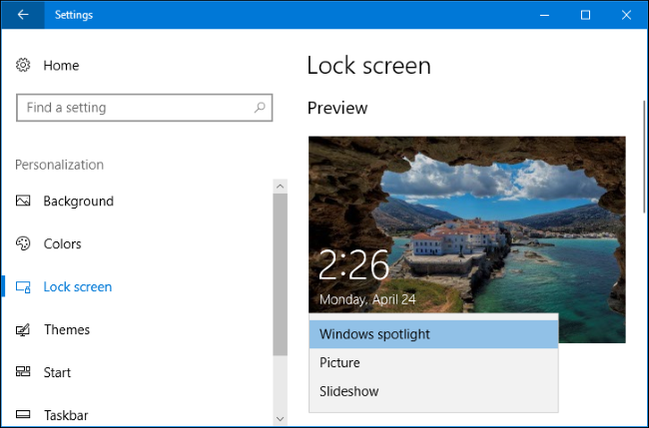Click the Colors palette icon
The height and width of the screenshot is (428, 649).
[x=24, y=244]
